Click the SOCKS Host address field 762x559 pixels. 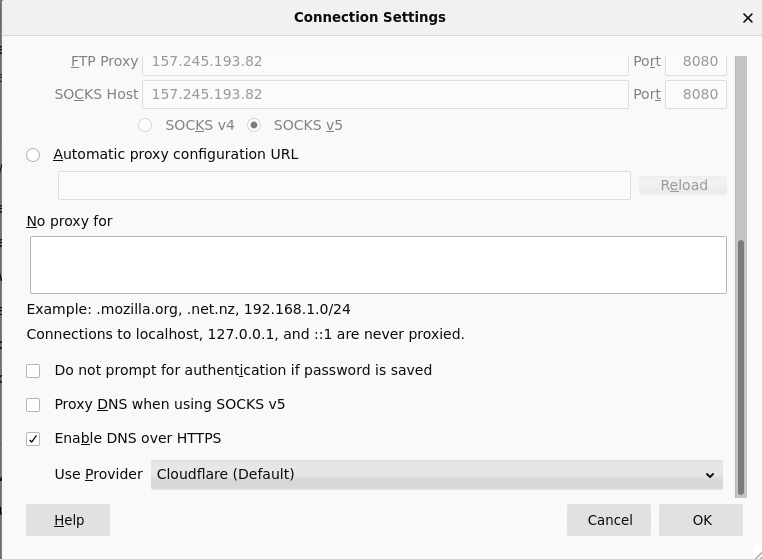click(385, 94)
